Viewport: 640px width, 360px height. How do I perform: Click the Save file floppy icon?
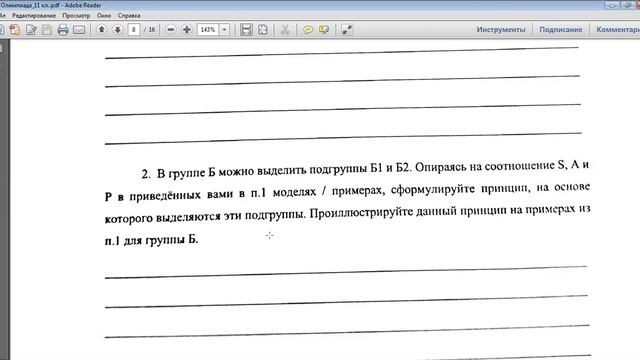tap(47, 30)
